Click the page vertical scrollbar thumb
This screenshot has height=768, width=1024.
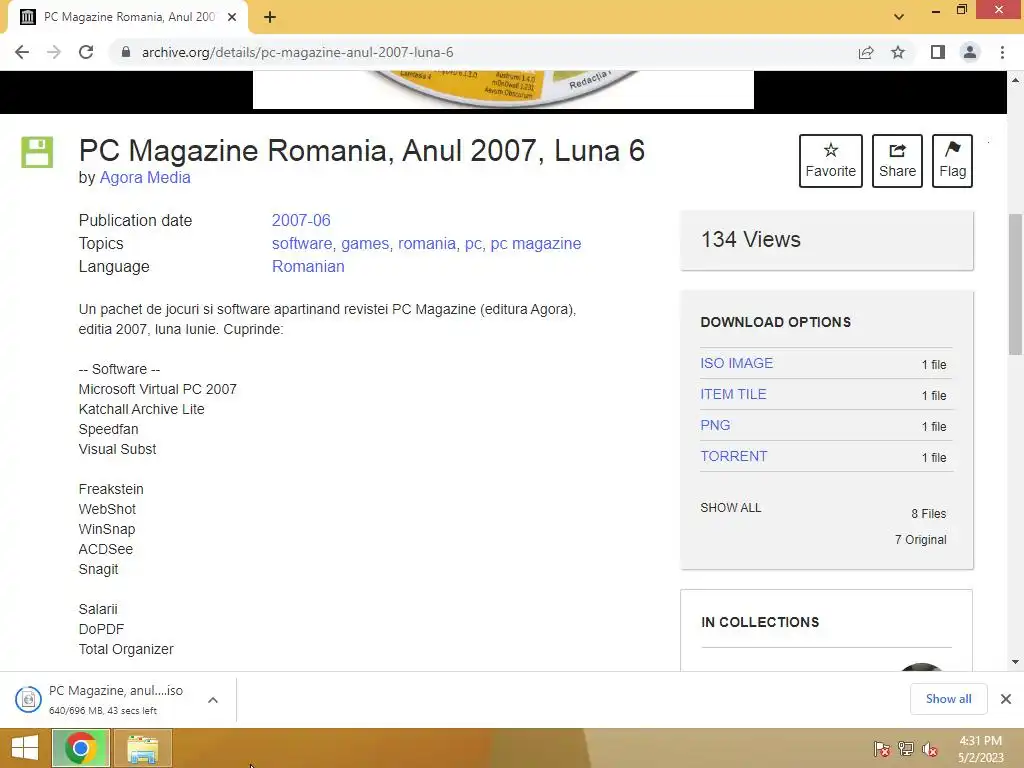(1015, 284)
